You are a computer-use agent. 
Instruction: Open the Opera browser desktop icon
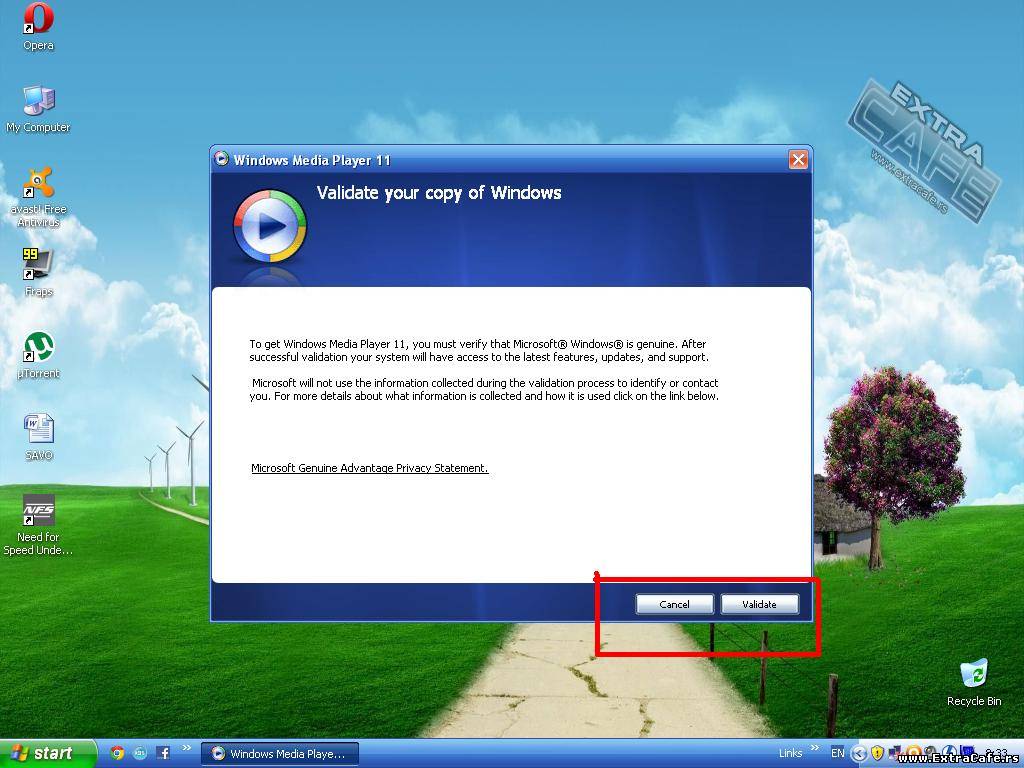[38, 26]
